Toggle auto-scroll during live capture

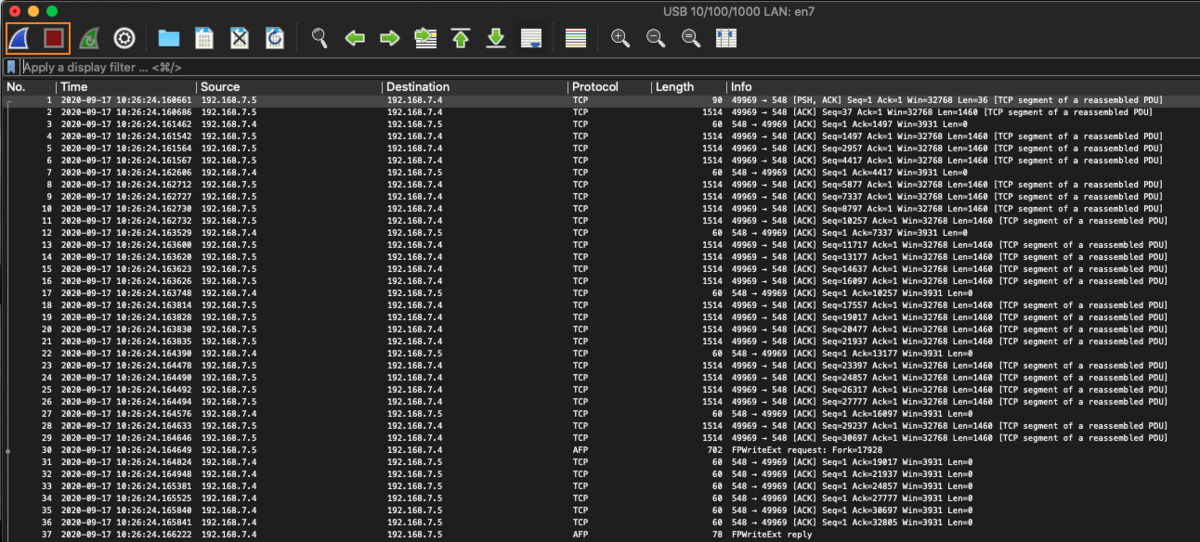point(532,38)
